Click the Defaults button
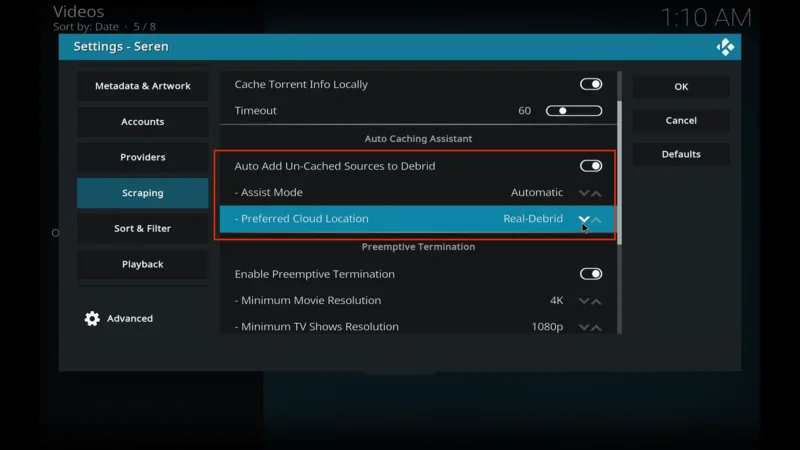Image resolution: width=800 pixels, height=450 pixels. click(x=681, y=154)
